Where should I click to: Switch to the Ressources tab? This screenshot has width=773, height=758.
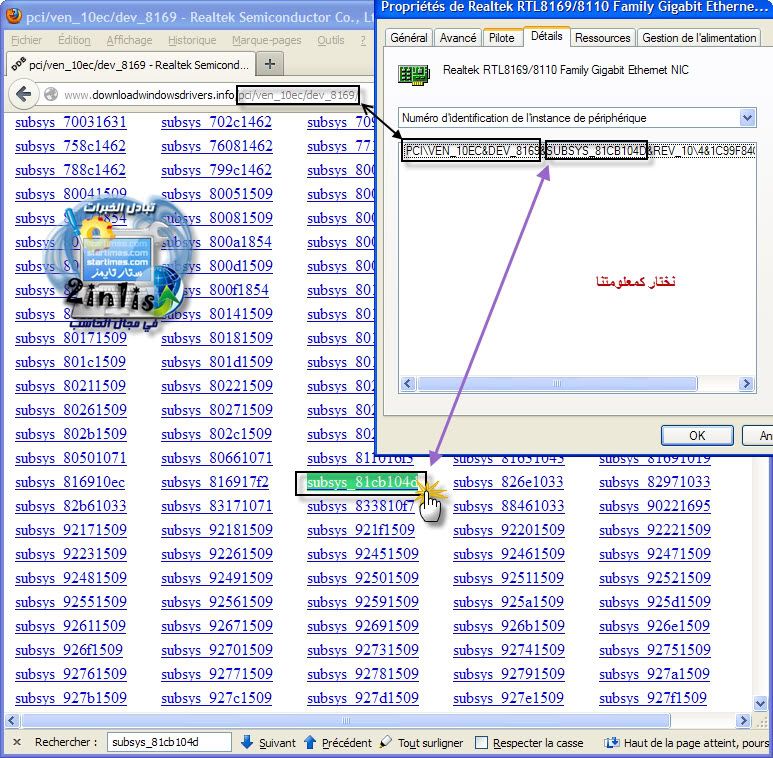click(602, 38)
